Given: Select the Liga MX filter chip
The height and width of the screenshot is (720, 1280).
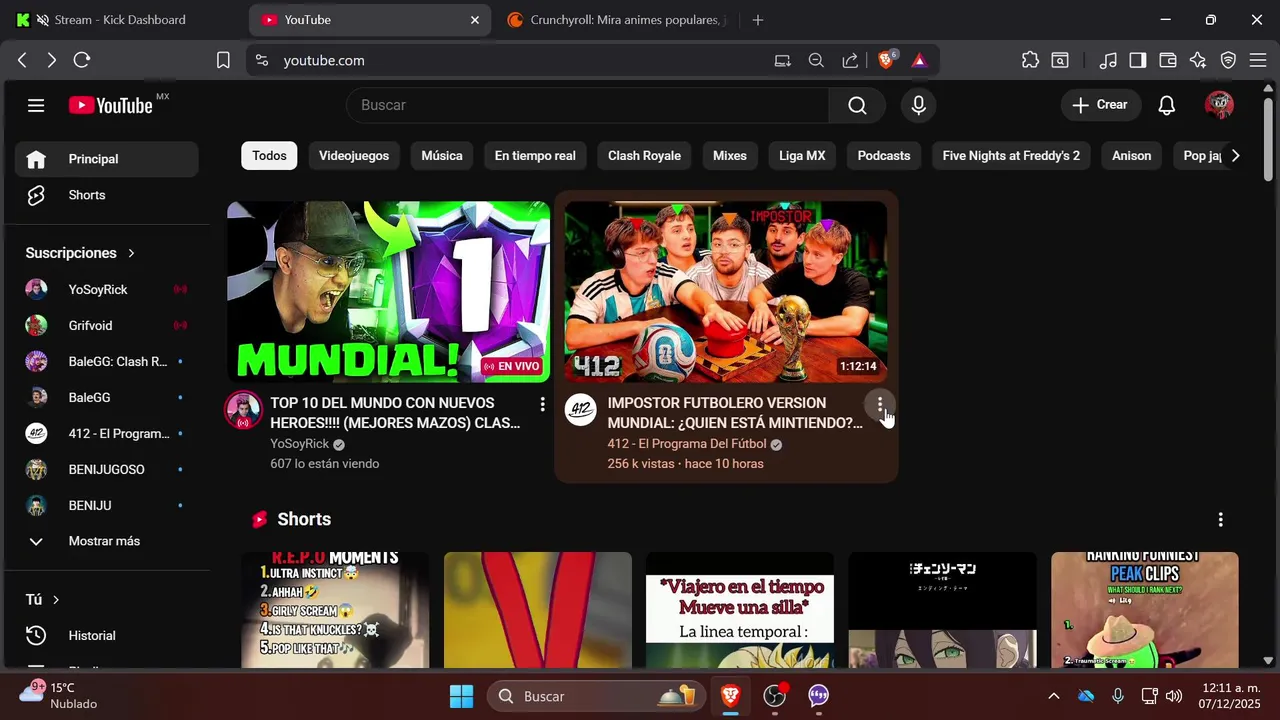Looking at the screenshot, I should (x=802, y=156).
